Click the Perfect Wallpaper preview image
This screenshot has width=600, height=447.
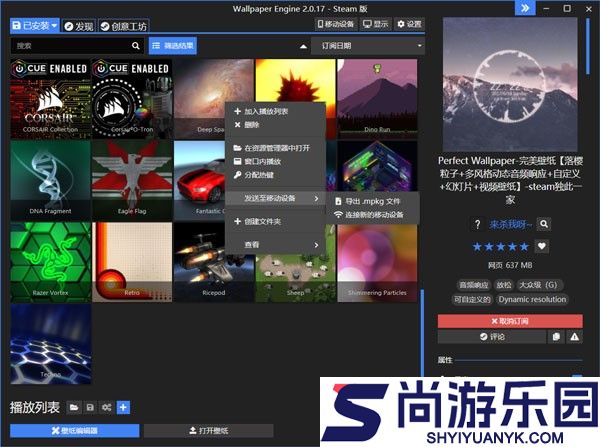click(x=510, y=84)
